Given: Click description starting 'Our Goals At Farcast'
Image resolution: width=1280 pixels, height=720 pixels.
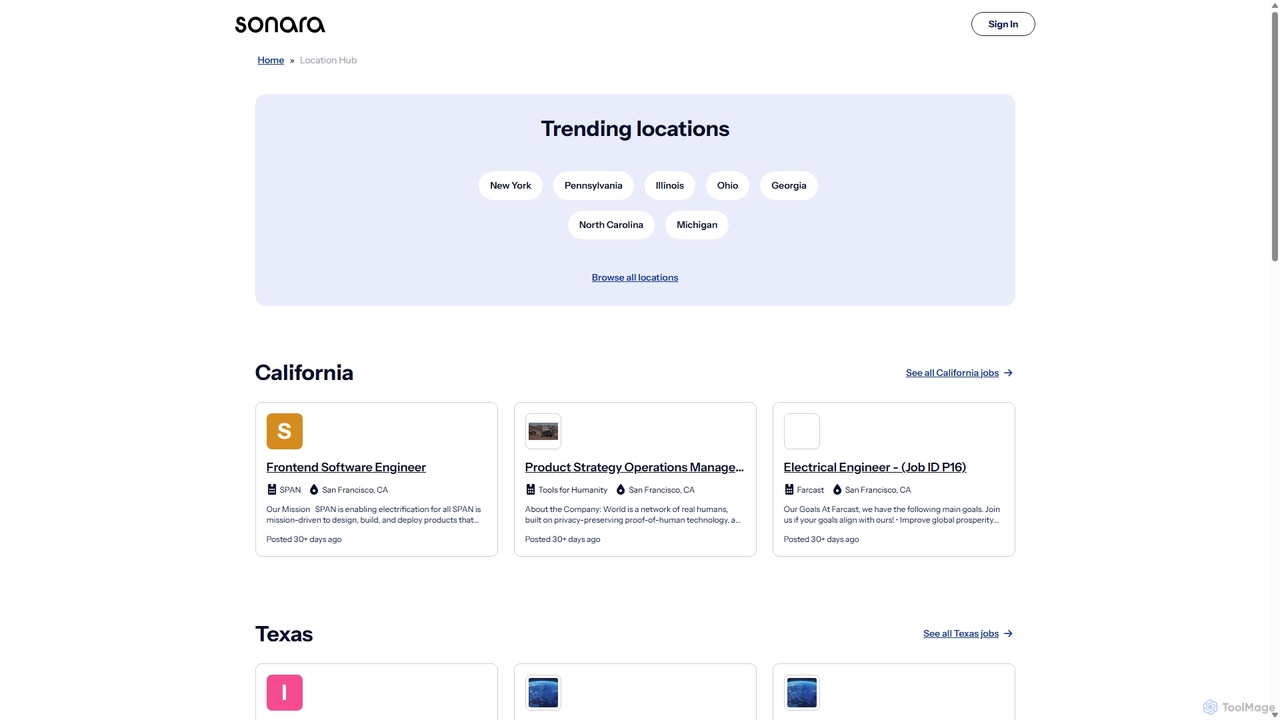Looking at the screenshot, I should pos(892,515).
